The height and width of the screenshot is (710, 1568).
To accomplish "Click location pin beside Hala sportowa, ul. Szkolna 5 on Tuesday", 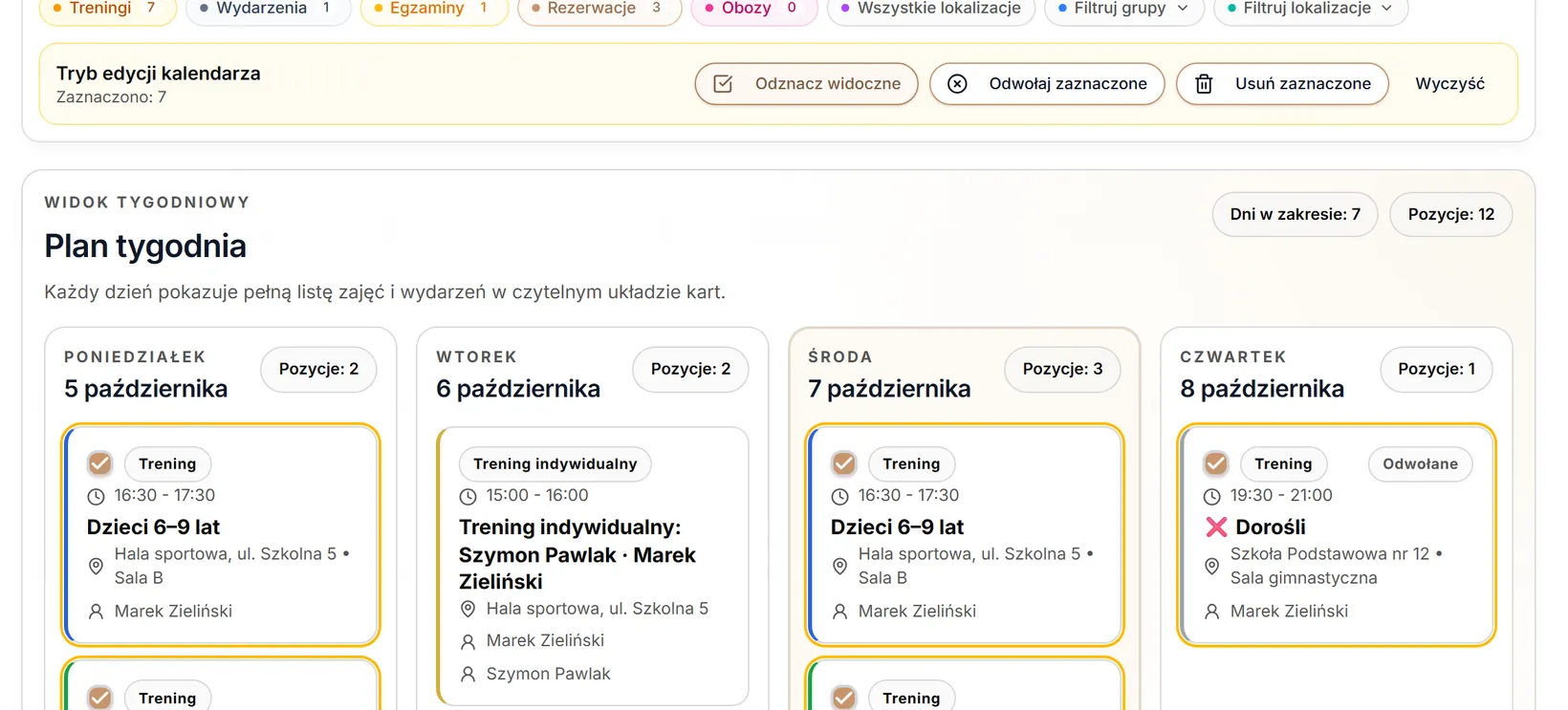I will click(468, 609).
